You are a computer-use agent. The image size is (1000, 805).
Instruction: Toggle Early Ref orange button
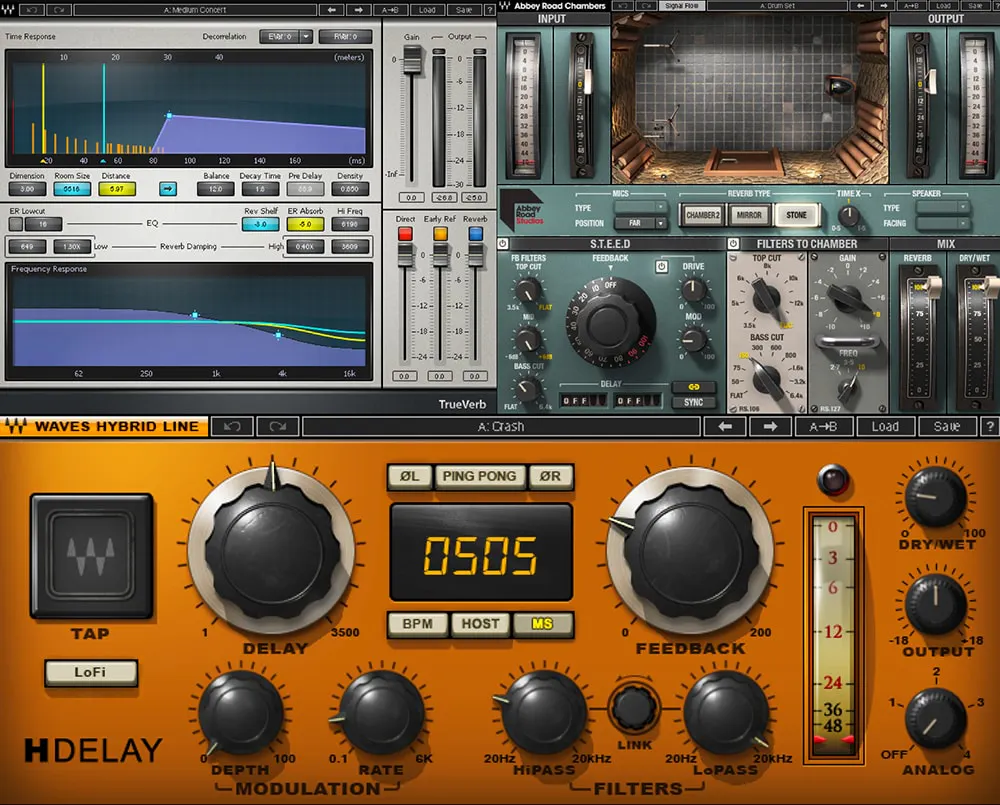tap(440, 233)
